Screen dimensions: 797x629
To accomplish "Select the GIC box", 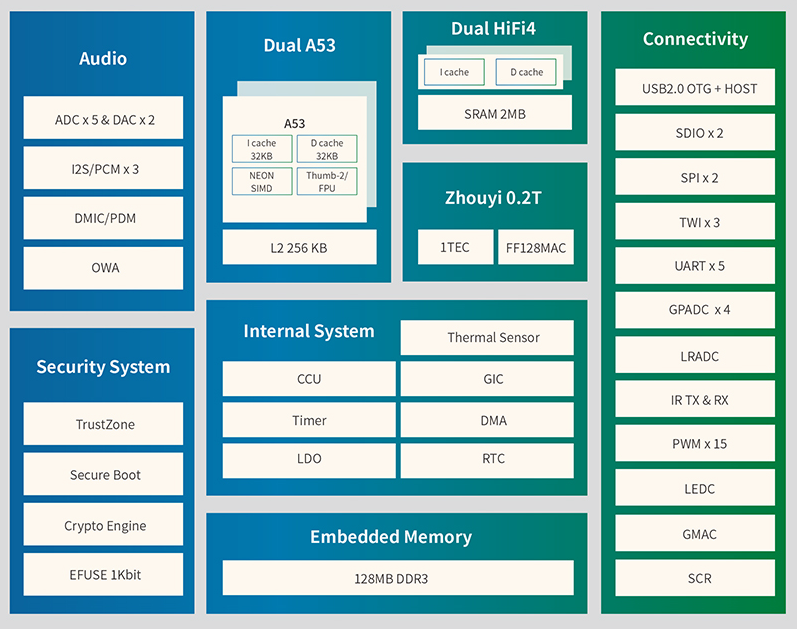I will click(x=487, y=379).
